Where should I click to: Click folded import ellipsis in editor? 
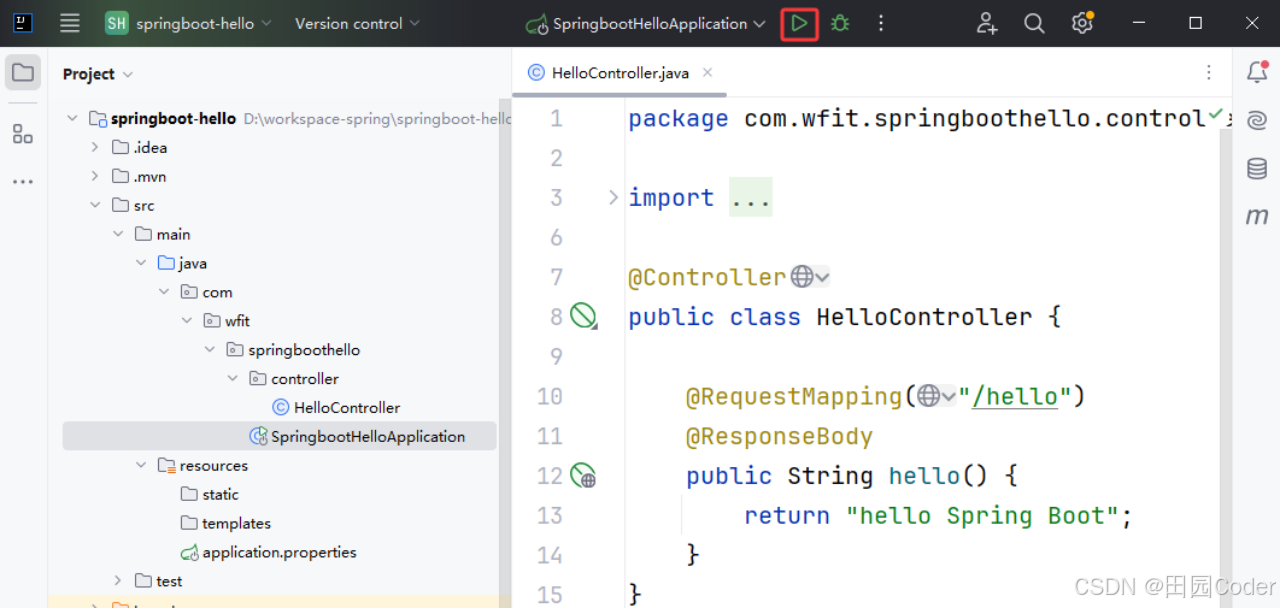750,198
